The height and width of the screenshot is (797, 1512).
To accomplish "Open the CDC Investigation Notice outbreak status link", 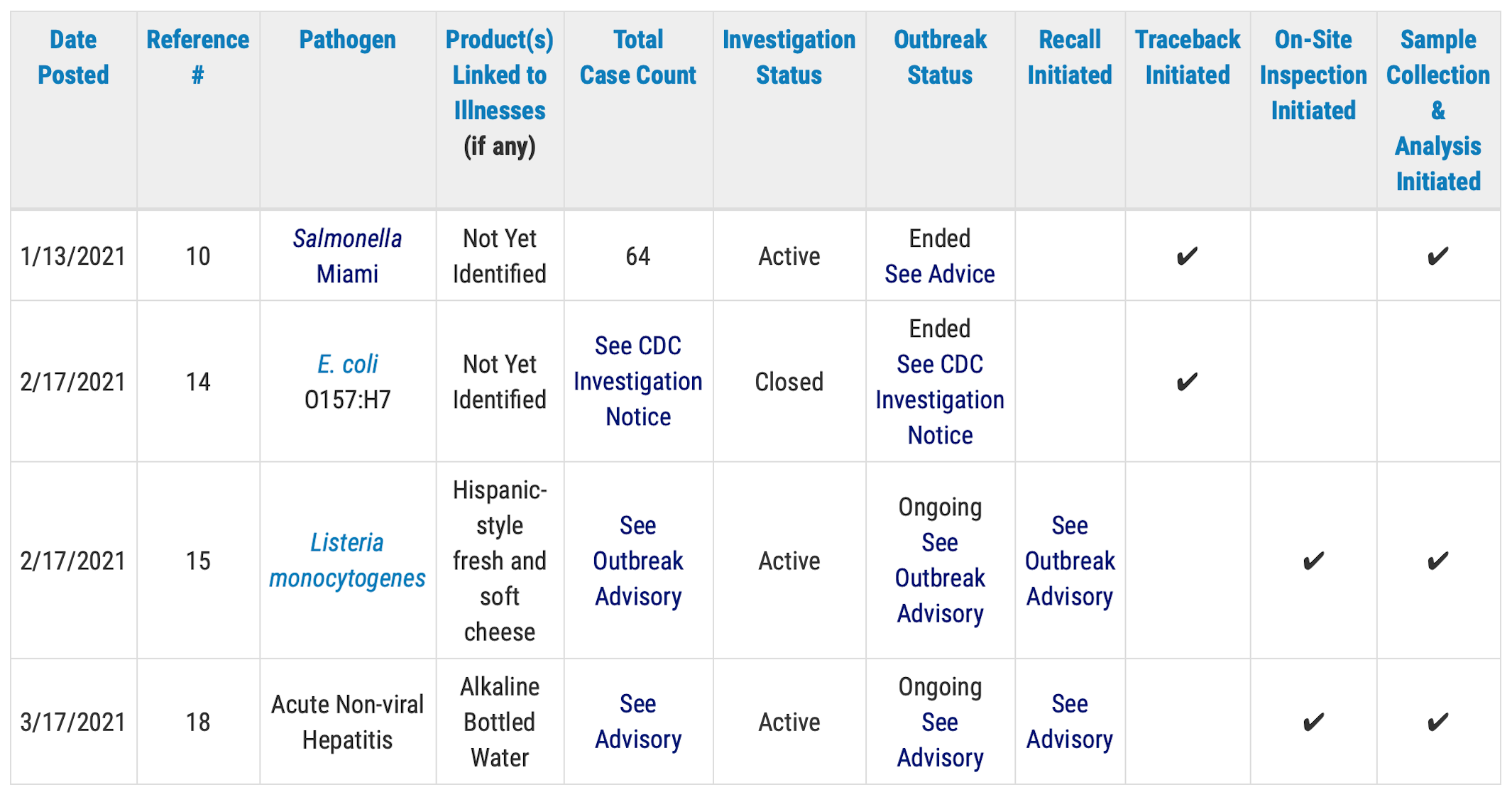I will pyautogui.click(x=939, y=400).
